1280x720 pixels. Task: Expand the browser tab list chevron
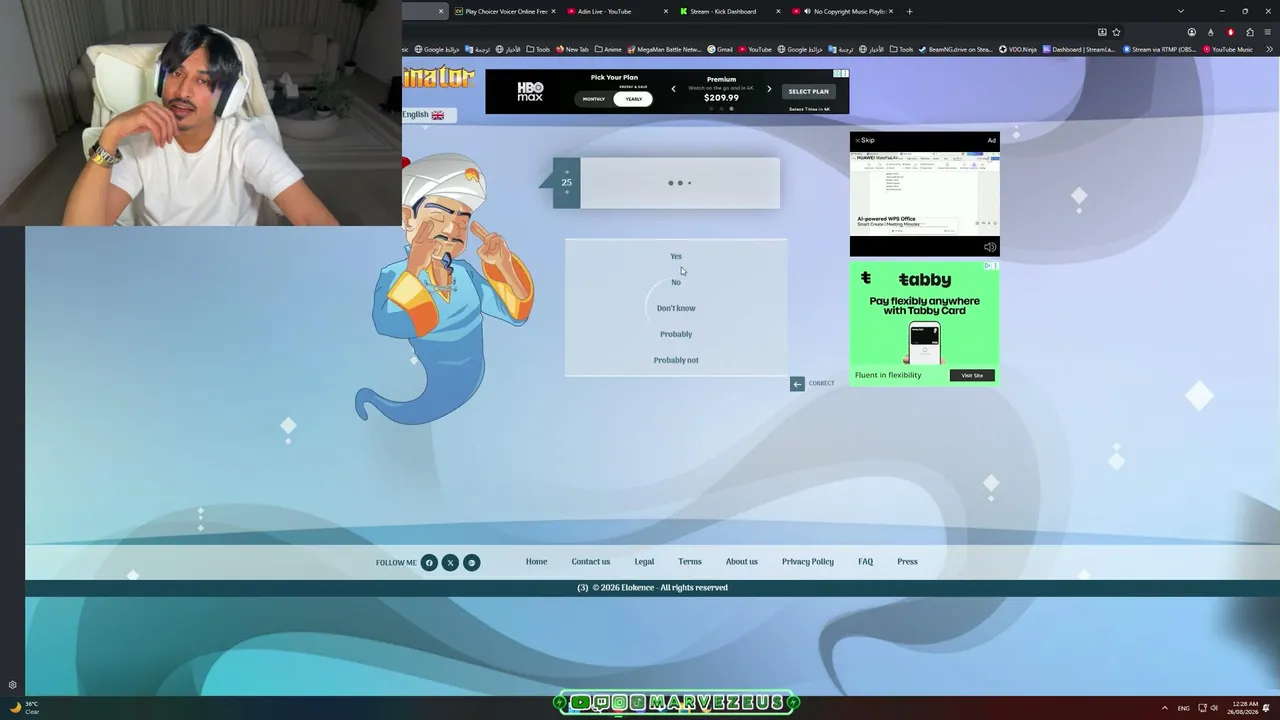coord(1180,11)
